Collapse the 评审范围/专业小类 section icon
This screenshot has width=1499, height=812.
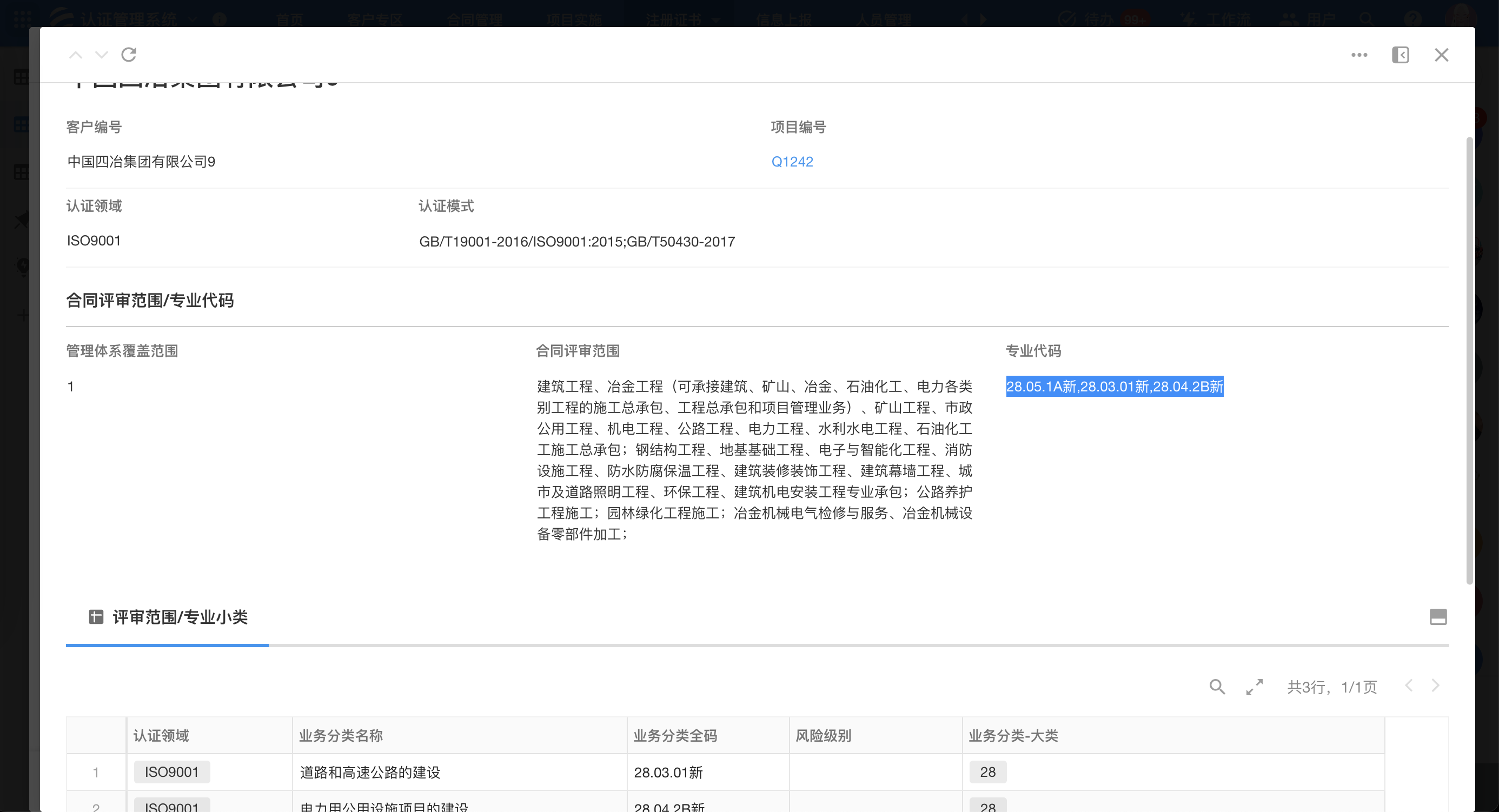(1438, 616)
